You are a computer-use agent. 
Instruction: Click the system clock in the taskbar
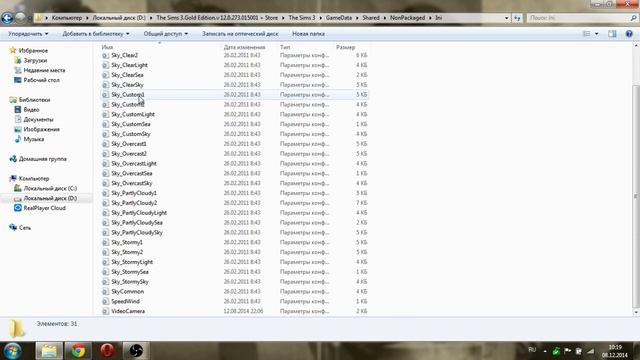coord(615,351)
